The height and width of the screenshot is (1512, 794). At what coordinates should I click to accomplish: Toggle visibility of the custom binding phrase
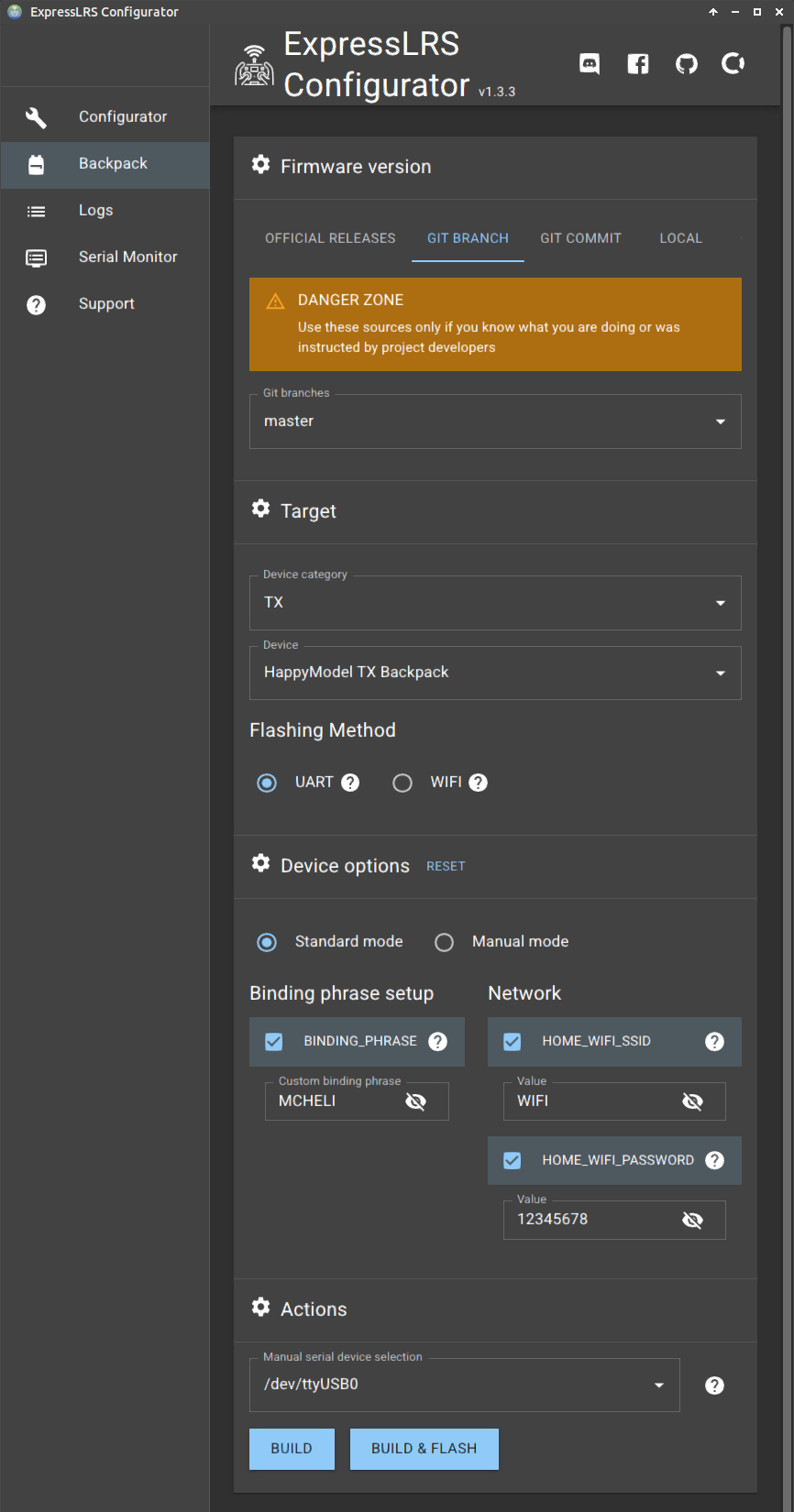click(x=416, y=1101)
